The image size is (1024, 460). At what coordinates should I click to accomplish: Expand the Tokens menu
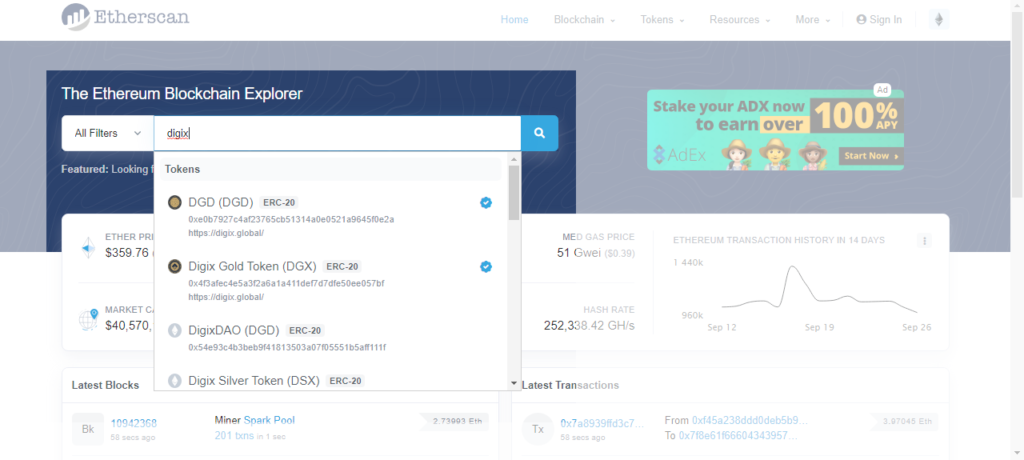point(662,20)
